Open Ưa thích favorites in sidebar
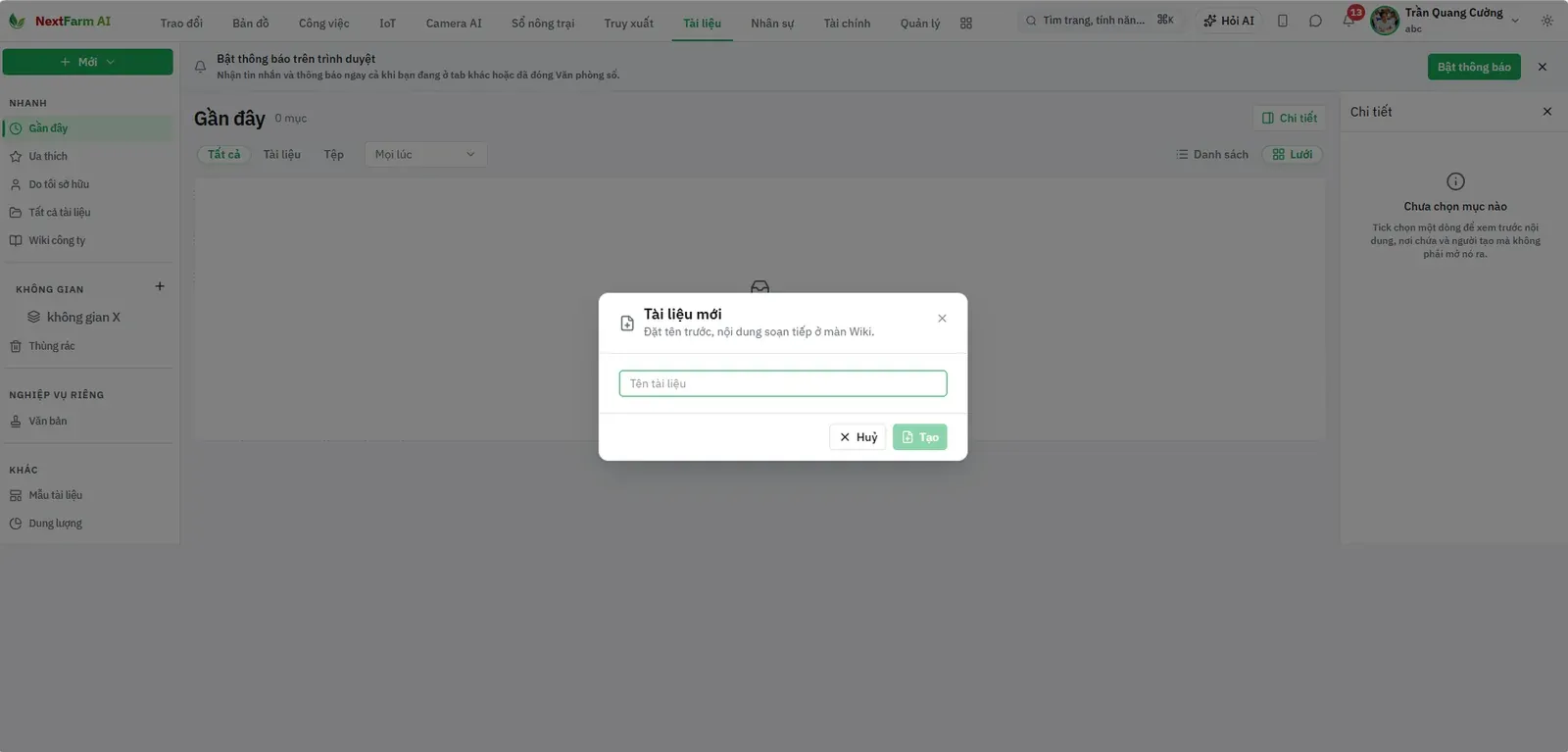1568x752 pixels. (x=88, y=156)
